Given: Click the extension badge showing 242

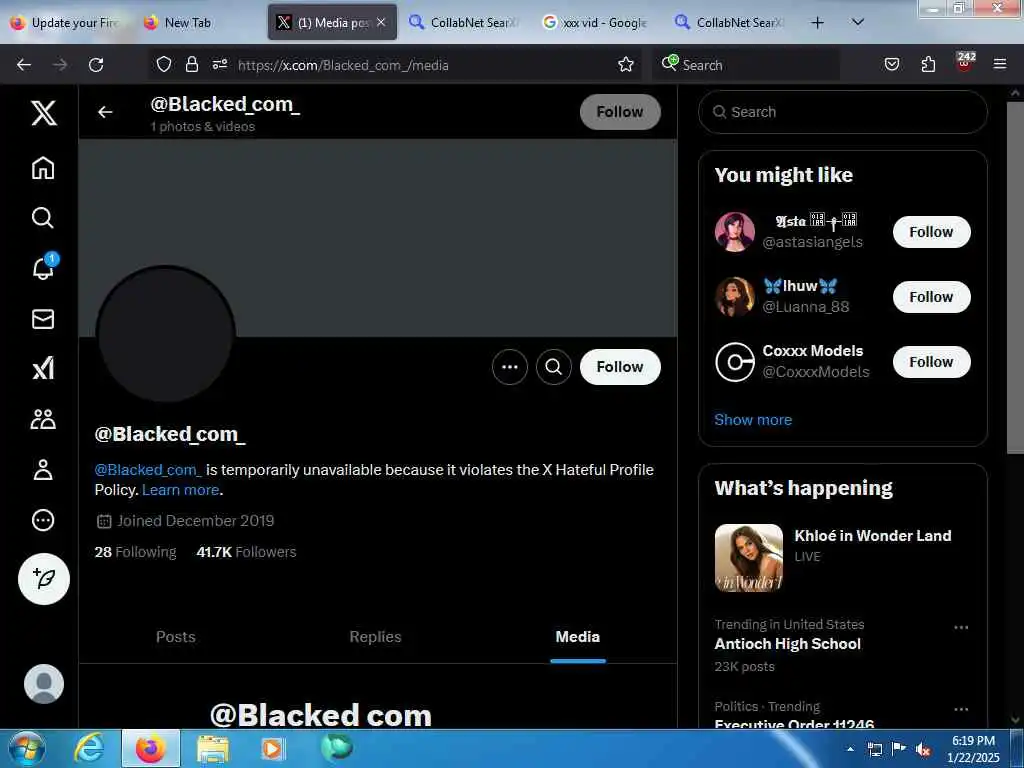Looking at the screenshot, I should pyautogui.click(x=965, y=62).
